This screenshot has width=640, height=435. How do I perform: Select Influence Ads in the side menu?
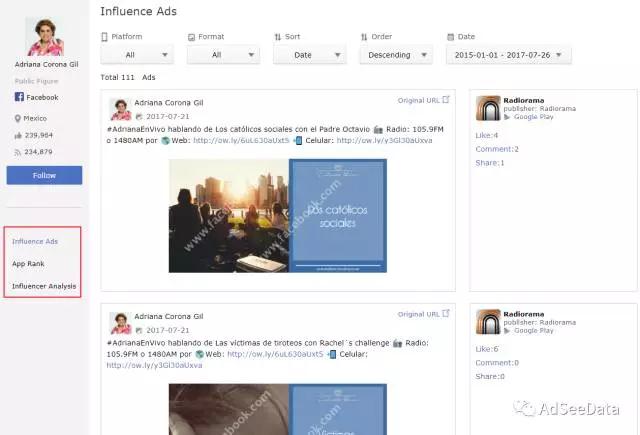click(35, 241)
